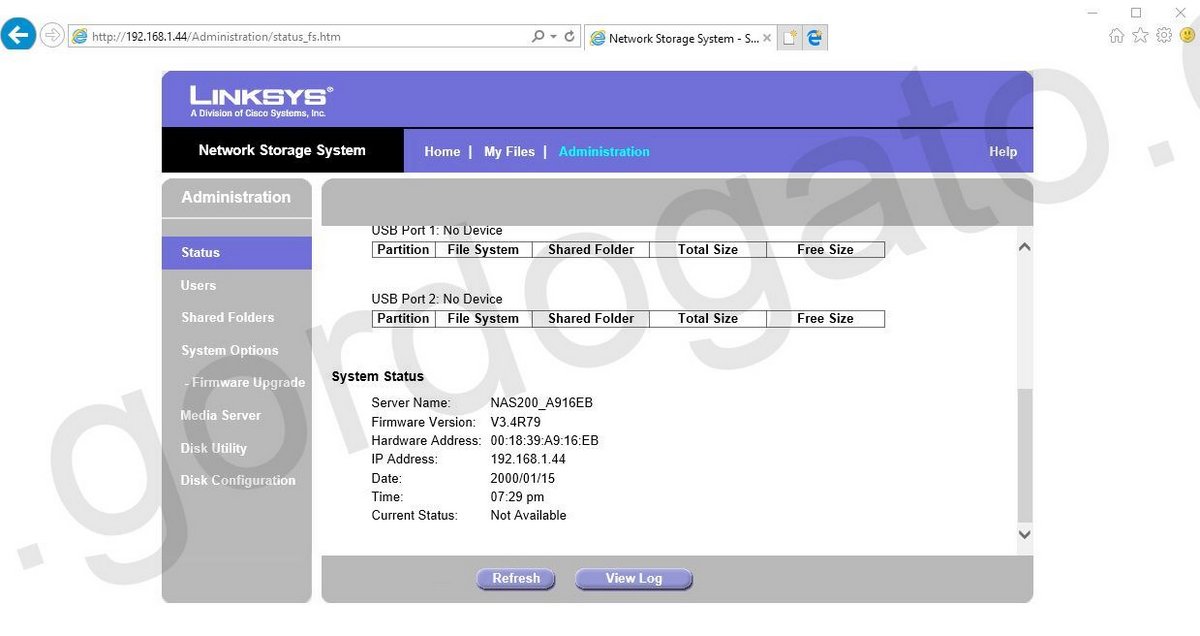Click the View Log button
Screen dimensions: 1200x636
(633, 578)
